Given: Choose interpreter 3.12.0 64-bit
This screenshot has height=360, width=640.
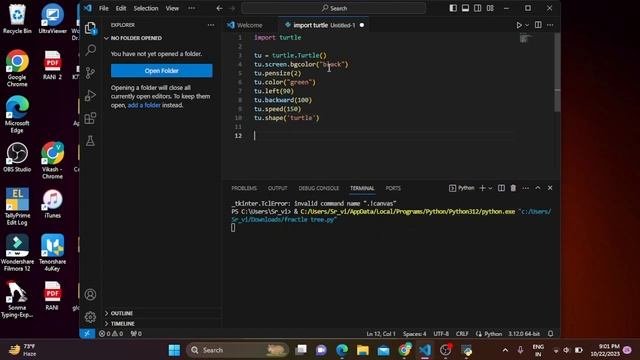Looking at the screenshot, I should click(524, 333).
